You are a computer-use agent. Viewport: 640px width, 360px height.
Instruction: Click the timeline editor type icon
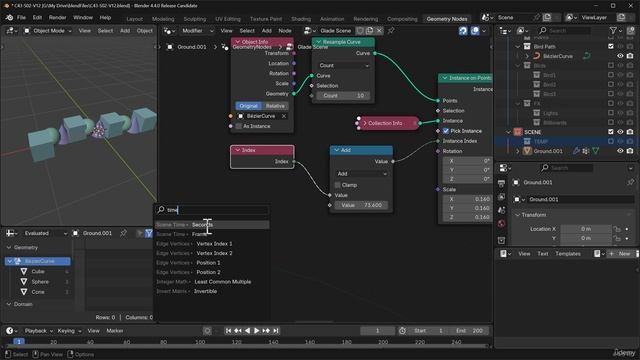click(11, 331)
